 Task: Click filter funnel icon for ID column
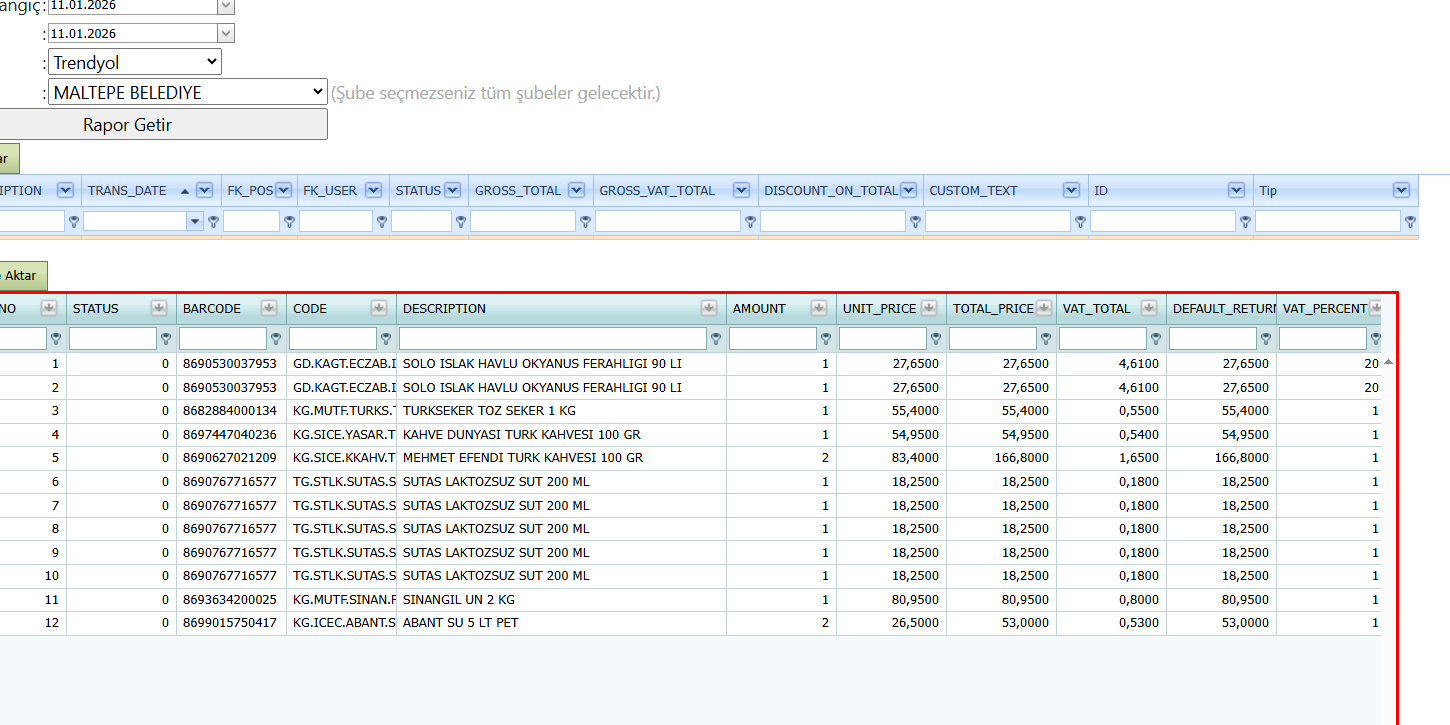click(1245, 222)
